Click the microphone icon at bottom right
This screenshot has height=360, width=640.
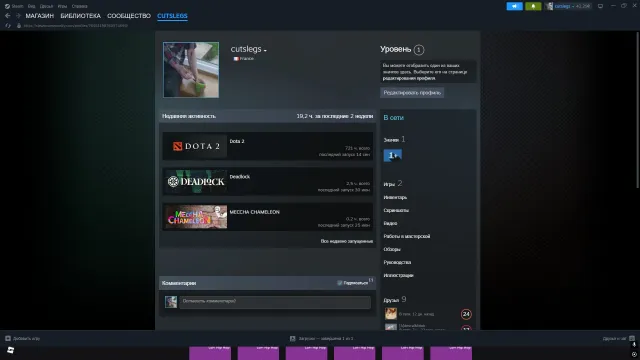634,345
